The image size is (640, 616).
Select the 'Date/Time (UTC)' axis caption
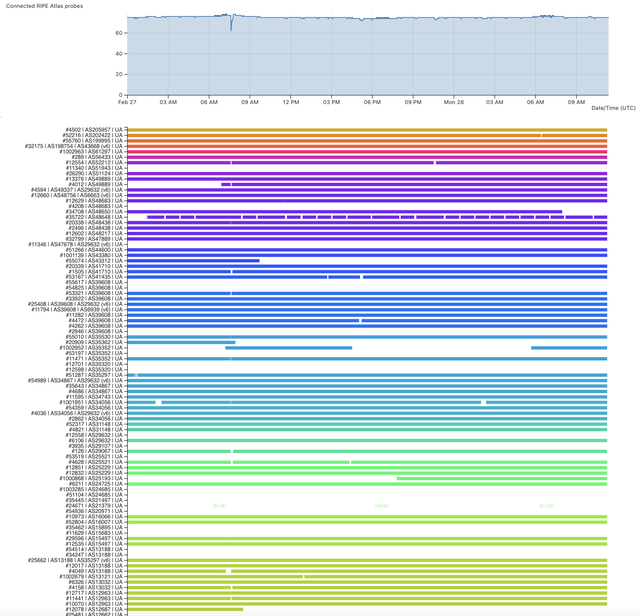[x=613, y=108]
